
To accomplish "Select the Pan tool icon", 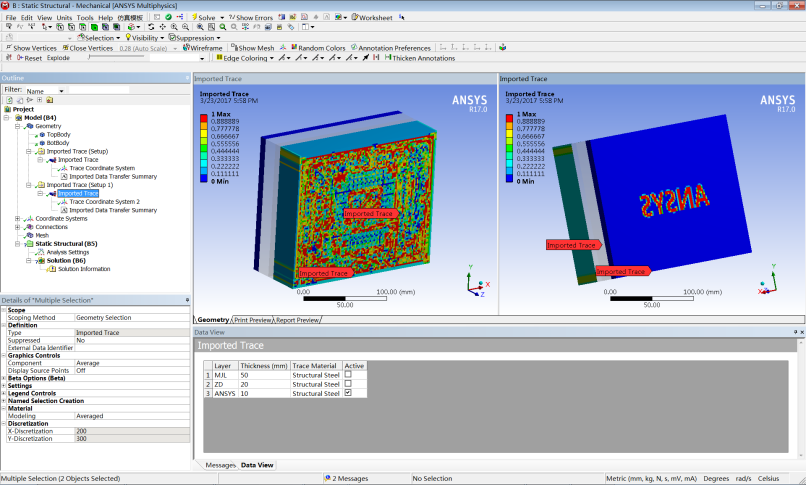I will tap(162, 27).
